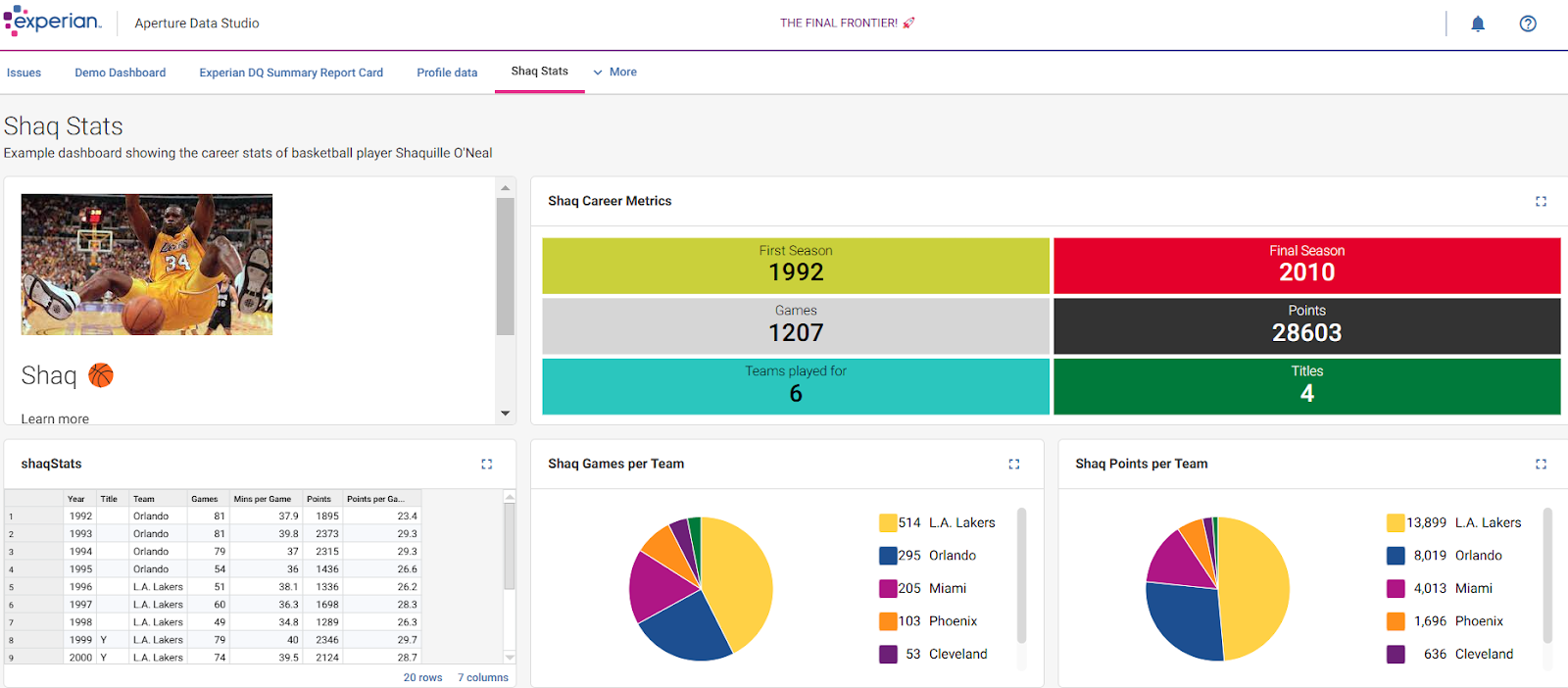Open the help question mark icon
This screenshot has height=688, width=1568.
(1528, 24)
